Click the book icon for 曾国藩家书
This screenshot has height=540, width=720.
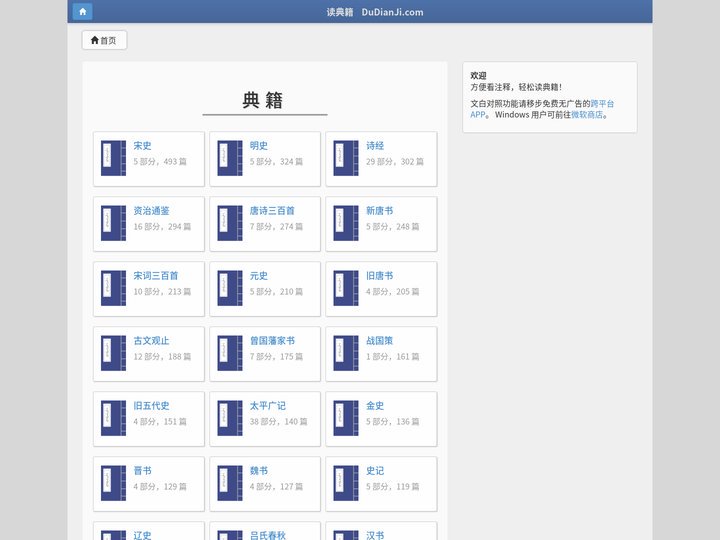click(x=230, y=353)
